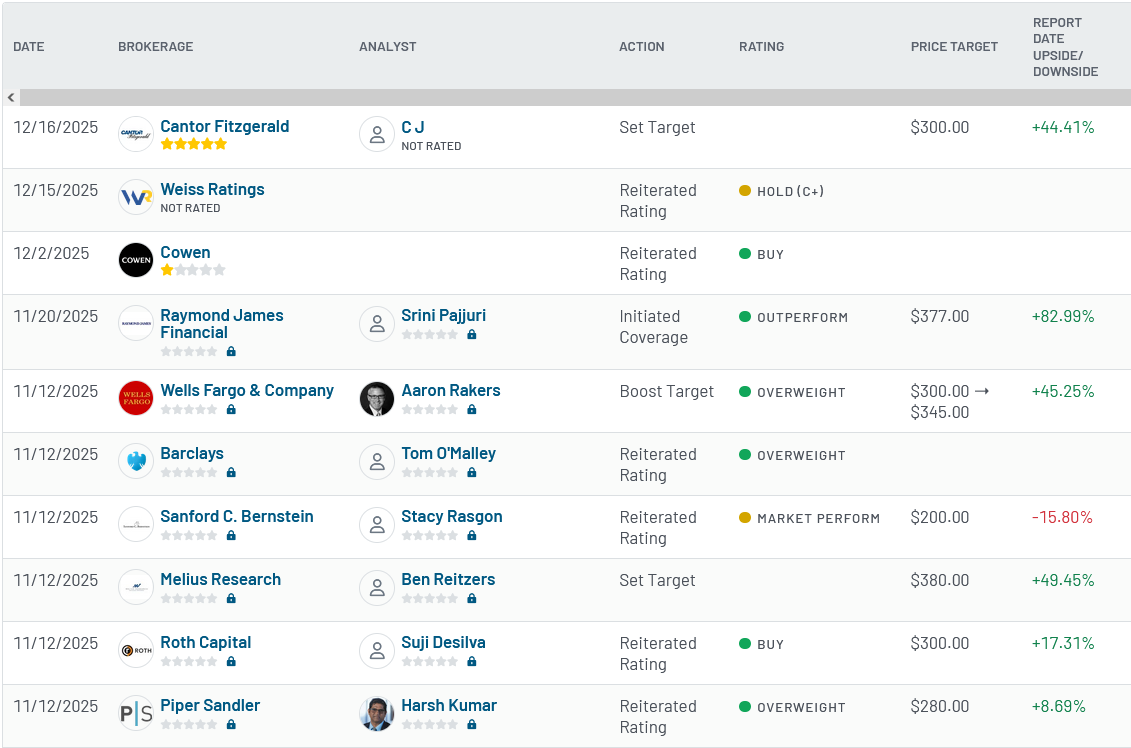The height and width of the screenshot is (748, 1131).
Task: Click the lock icon under Harsh Kumar
Action: pos(472,724)
